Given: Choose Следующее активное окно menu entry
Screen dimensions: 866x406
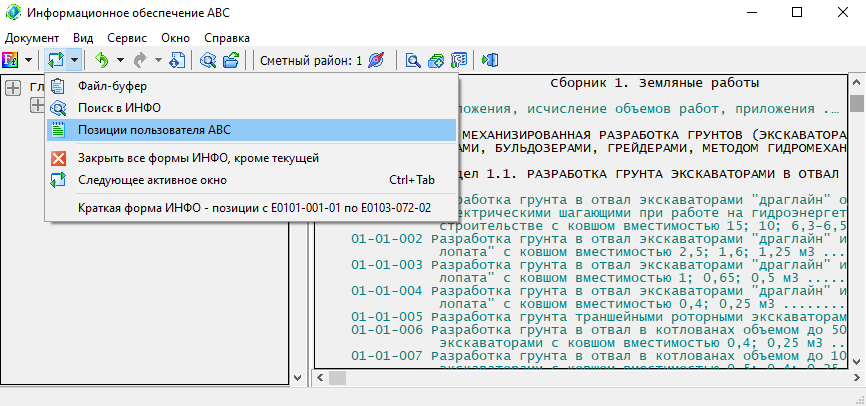Looking at the screenshot, I should point(251,180).
